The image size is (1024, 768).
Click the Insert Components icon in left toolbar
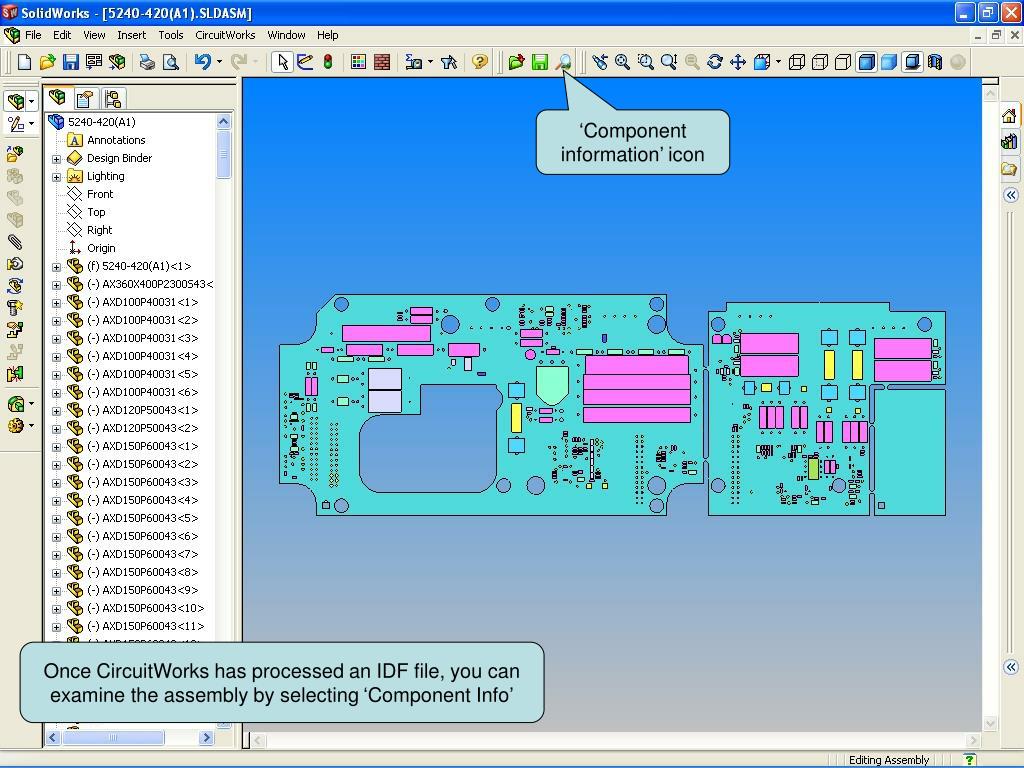point(15,154)
